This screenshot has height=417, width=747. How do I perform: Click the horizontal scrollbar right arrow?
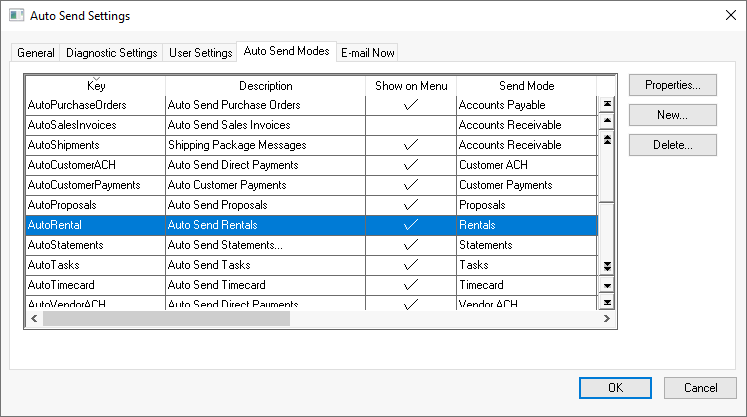(x=605, y=319)
